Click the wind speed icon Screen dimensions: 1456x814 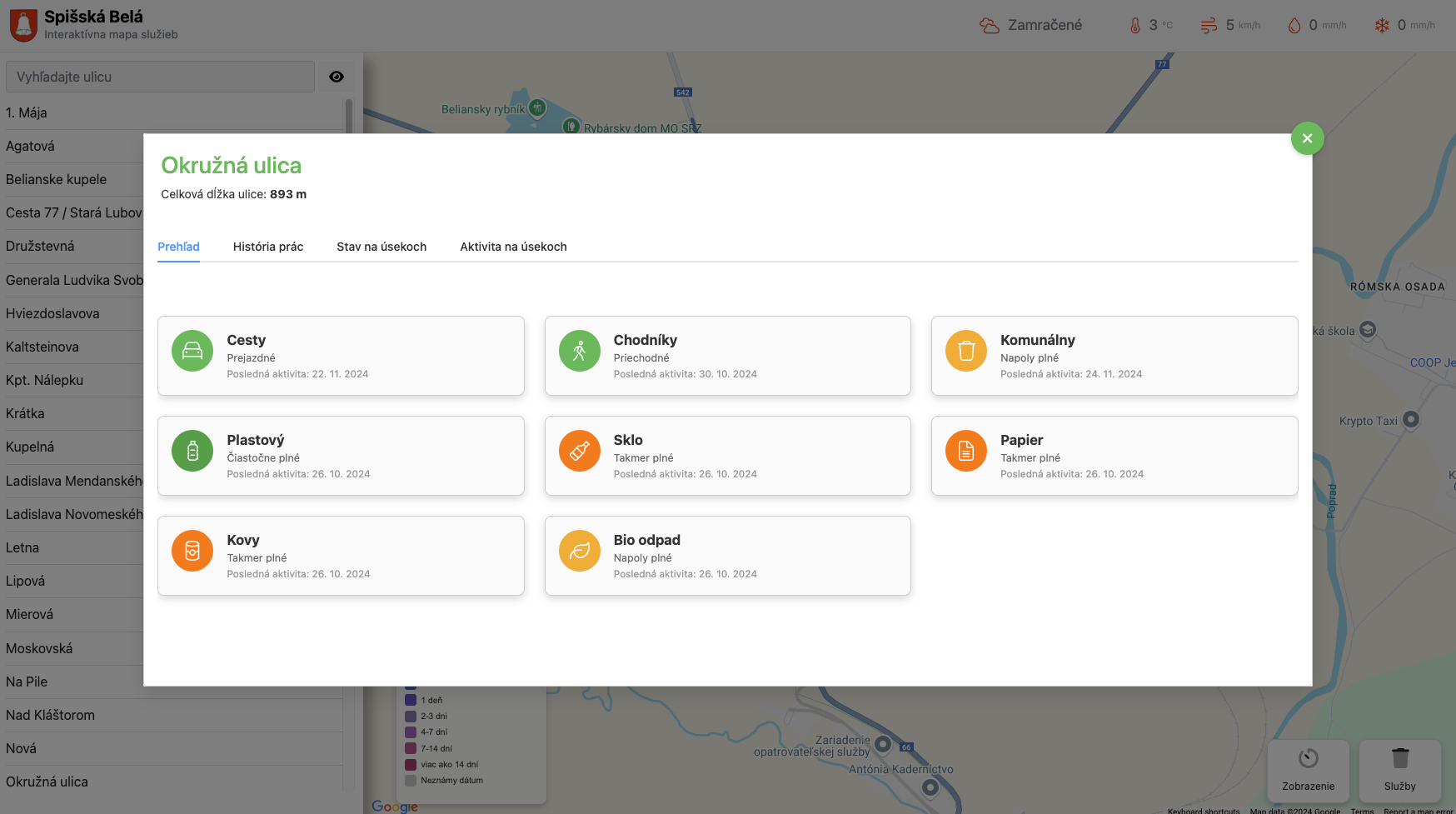coord(1209,26)
